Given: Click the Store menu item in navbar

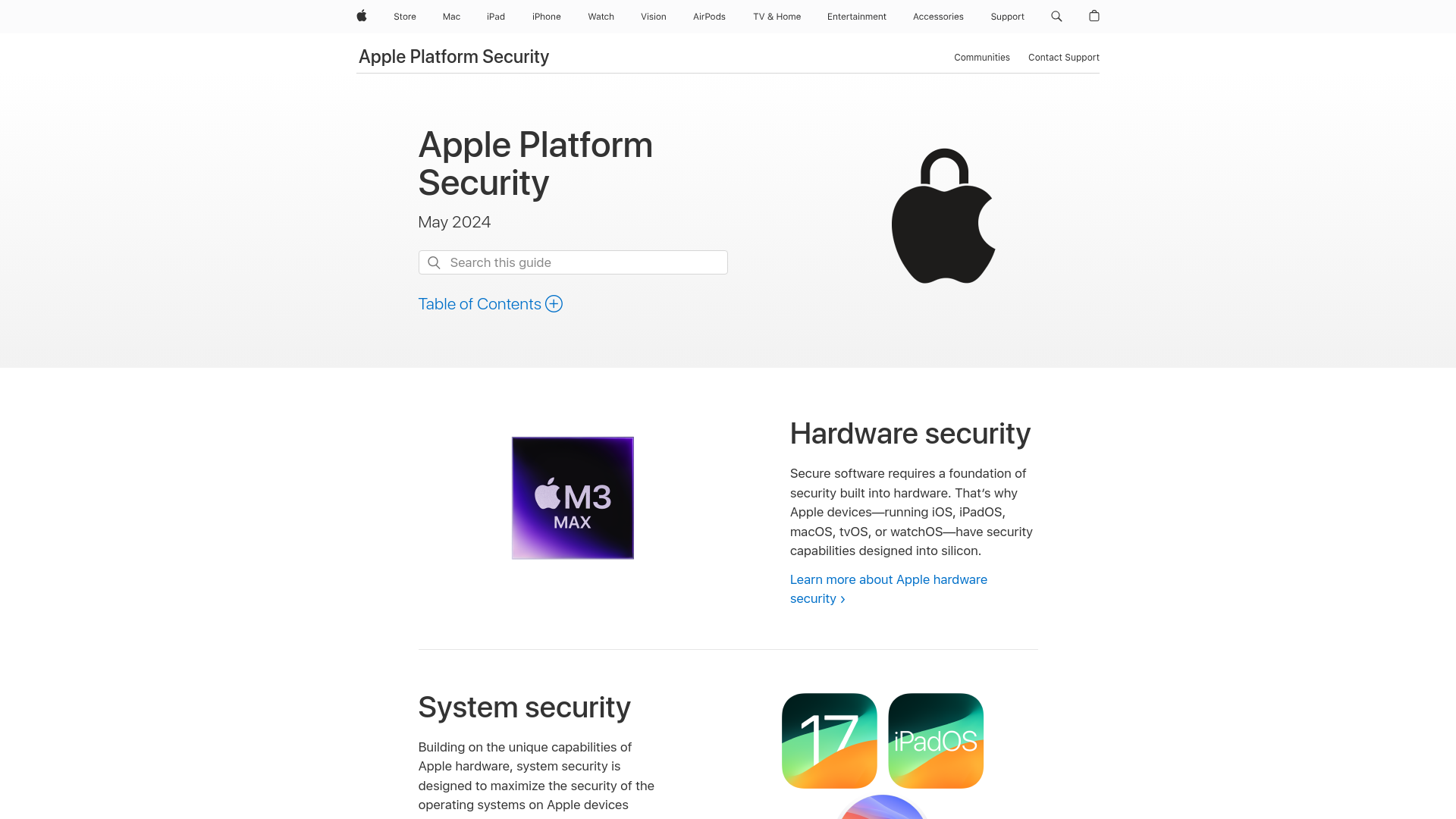Looking at the screenshot, I should coord(404,16).
